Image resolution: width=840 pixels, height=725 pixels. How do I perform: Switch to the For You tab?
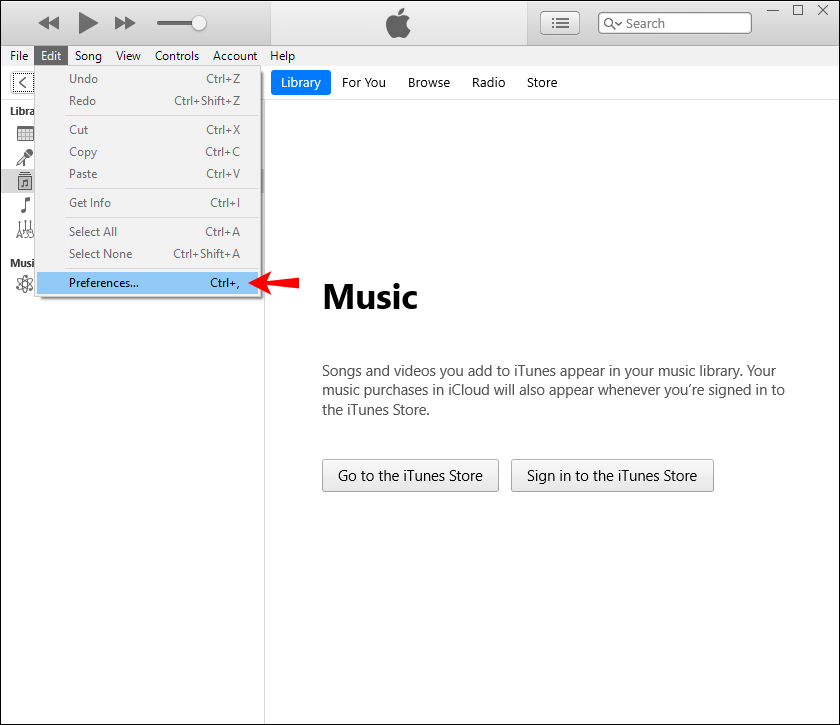(x=364, y=83)
